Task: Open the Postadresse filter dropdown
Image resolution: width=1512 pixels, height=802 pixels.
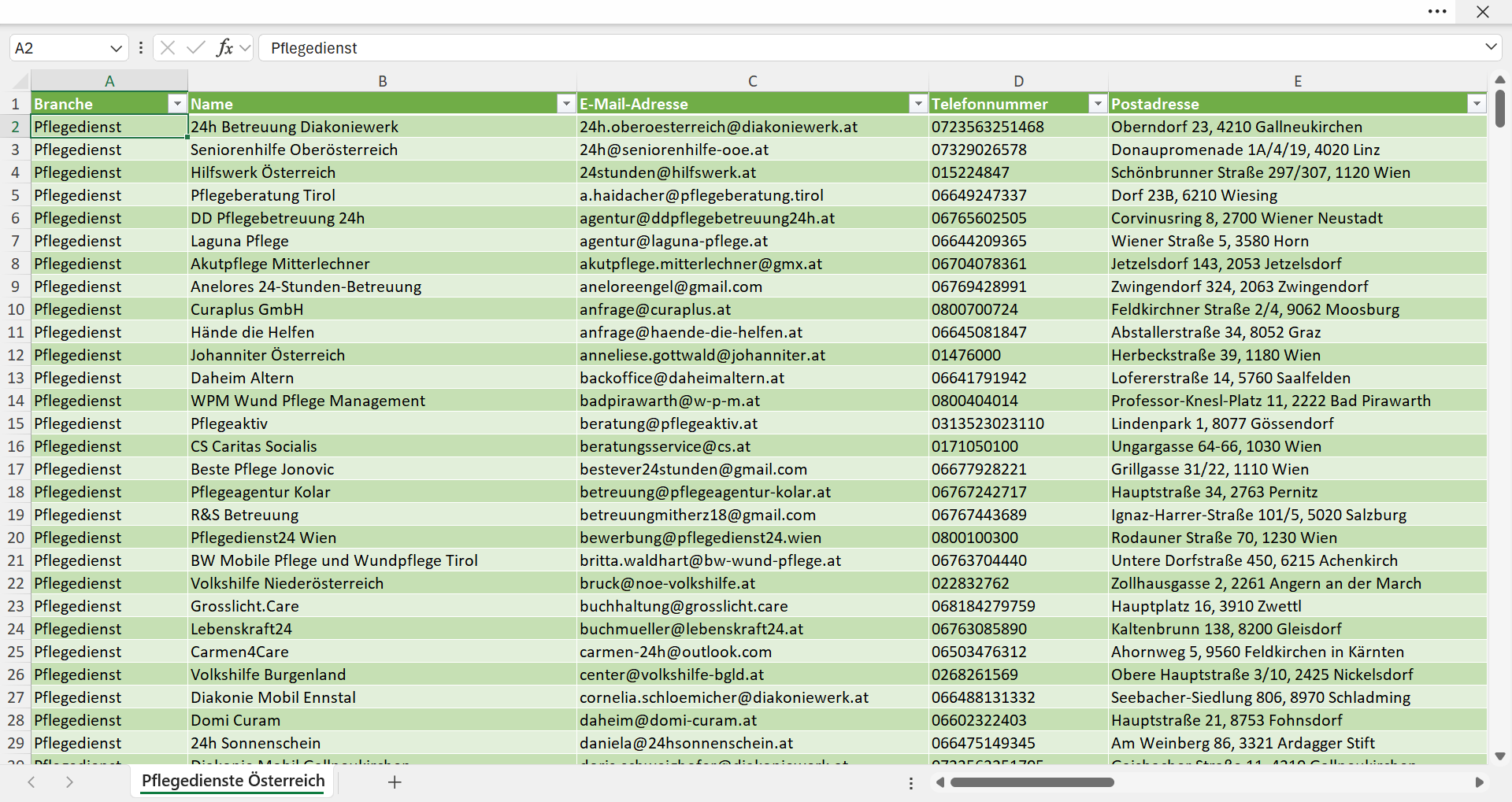Action: click(x=1477, y=104)
